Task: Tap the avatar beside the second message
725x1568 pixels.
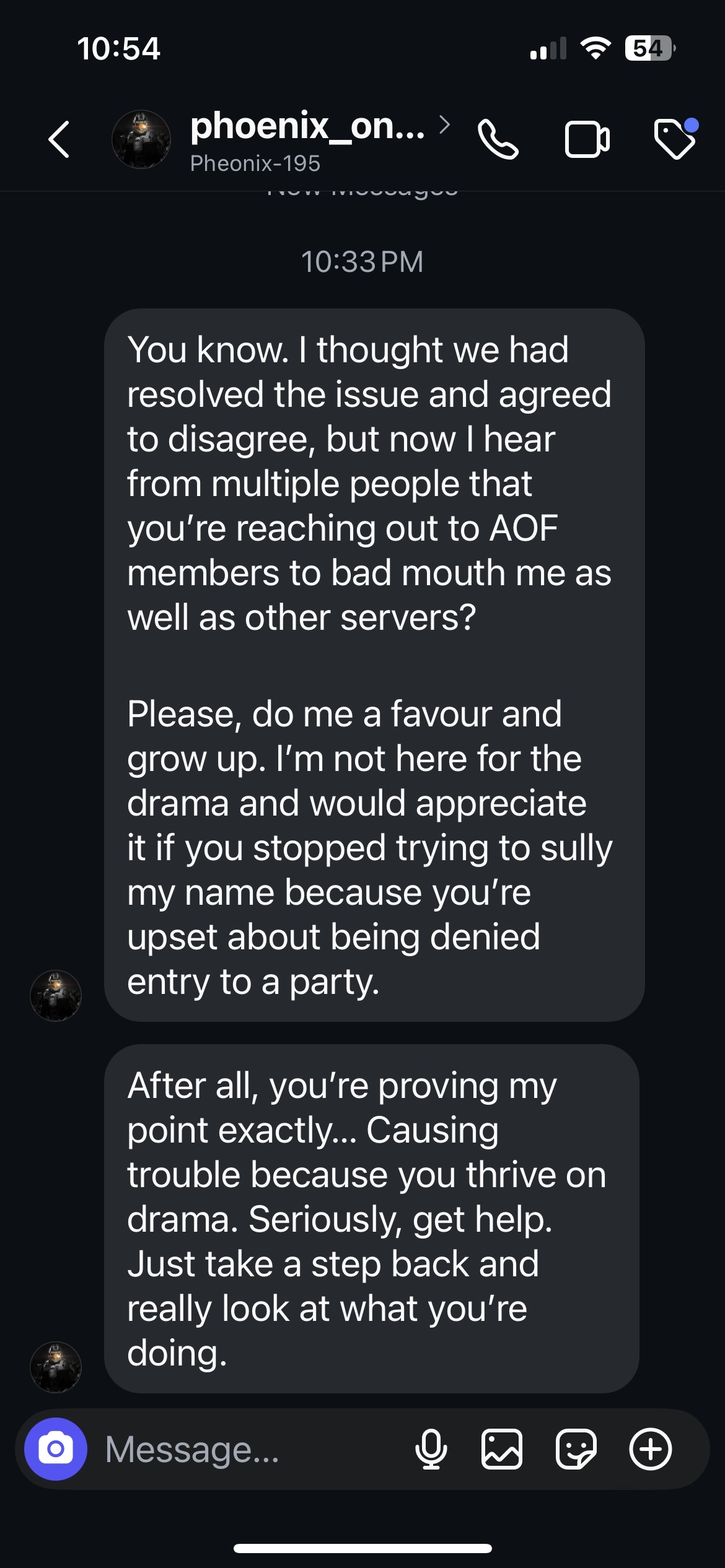Action: 56,1367
